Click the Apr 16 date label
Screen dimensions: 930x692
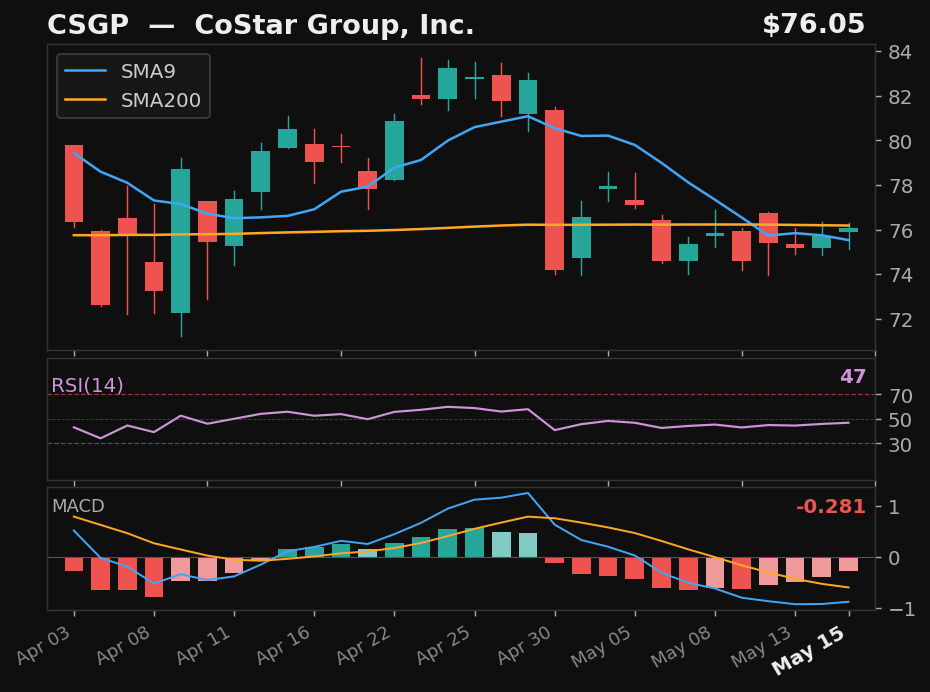[284, 645]
